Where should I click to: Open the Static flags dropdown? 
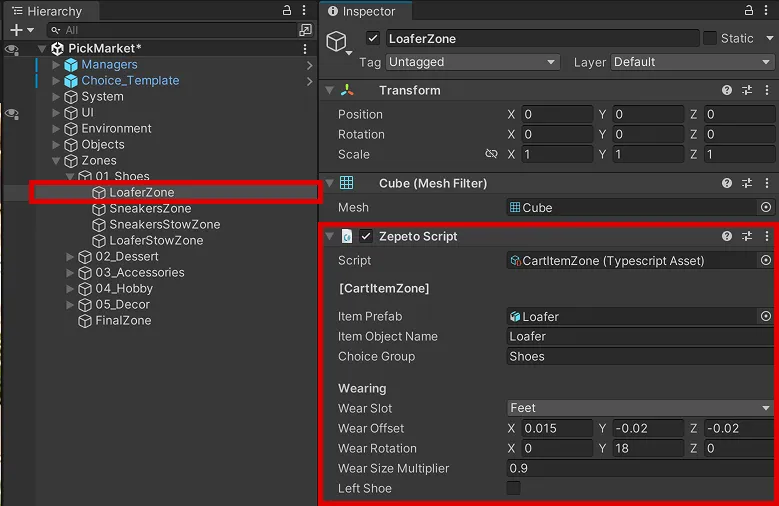pos(770,38)
